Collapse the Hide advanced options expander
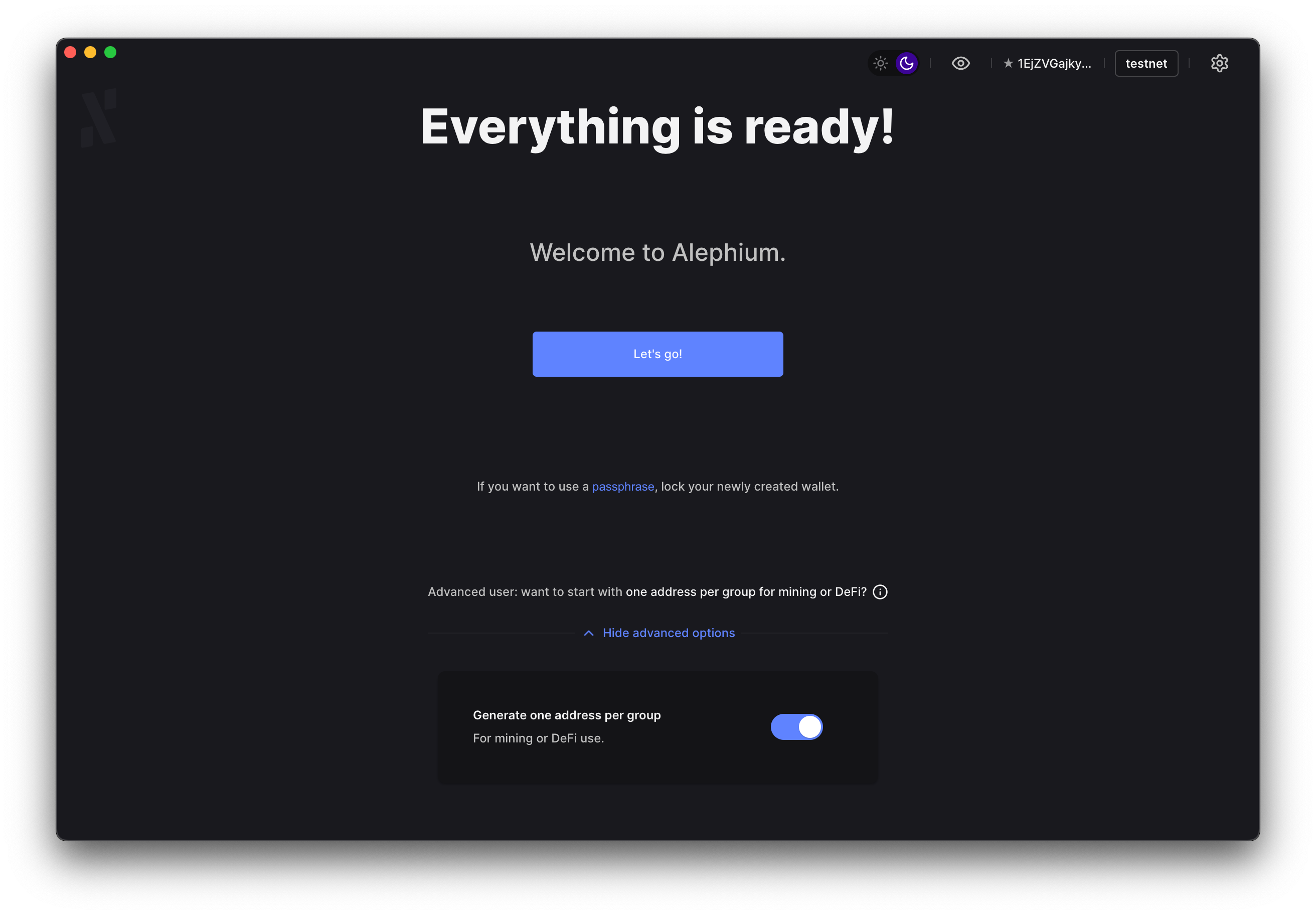The width and height of the screenshot is (1316, 915). point(658,633)
